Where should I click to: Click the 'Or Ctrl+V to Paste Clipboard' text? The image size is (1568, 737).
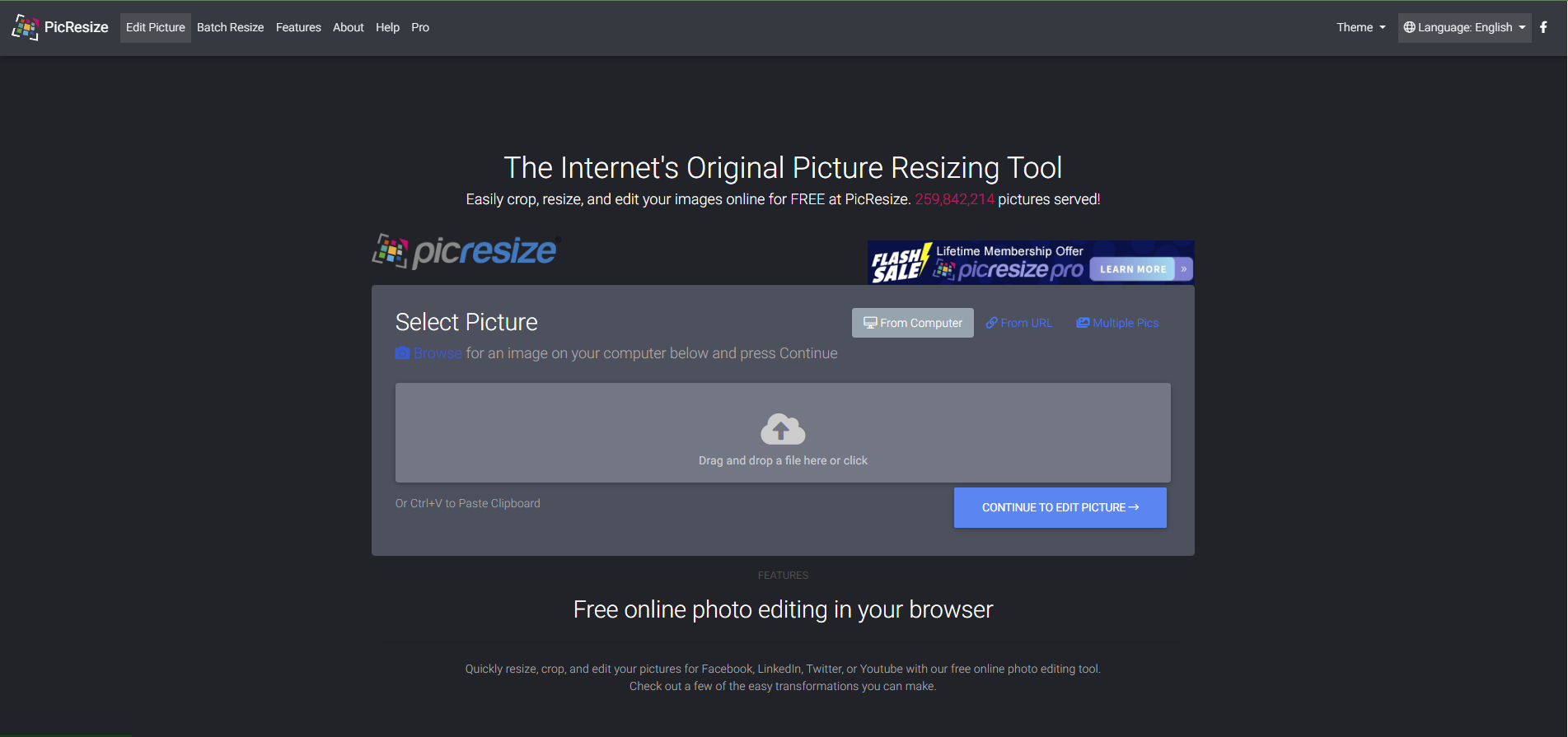(x=467, y=503)
